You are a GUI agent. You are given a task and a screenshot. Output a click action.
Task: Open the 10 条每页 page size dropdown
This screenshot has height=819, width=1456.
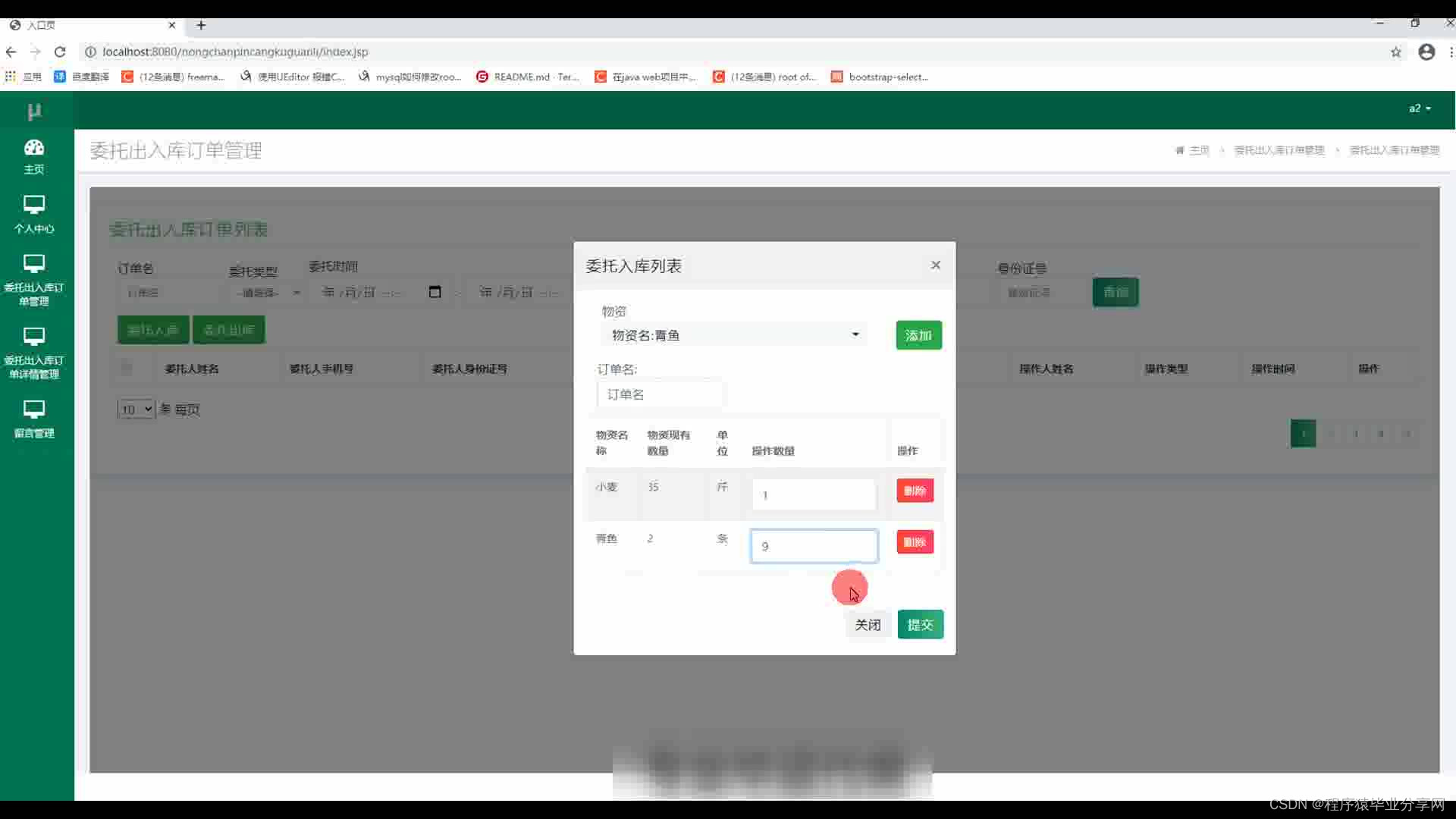click(136, 409)
